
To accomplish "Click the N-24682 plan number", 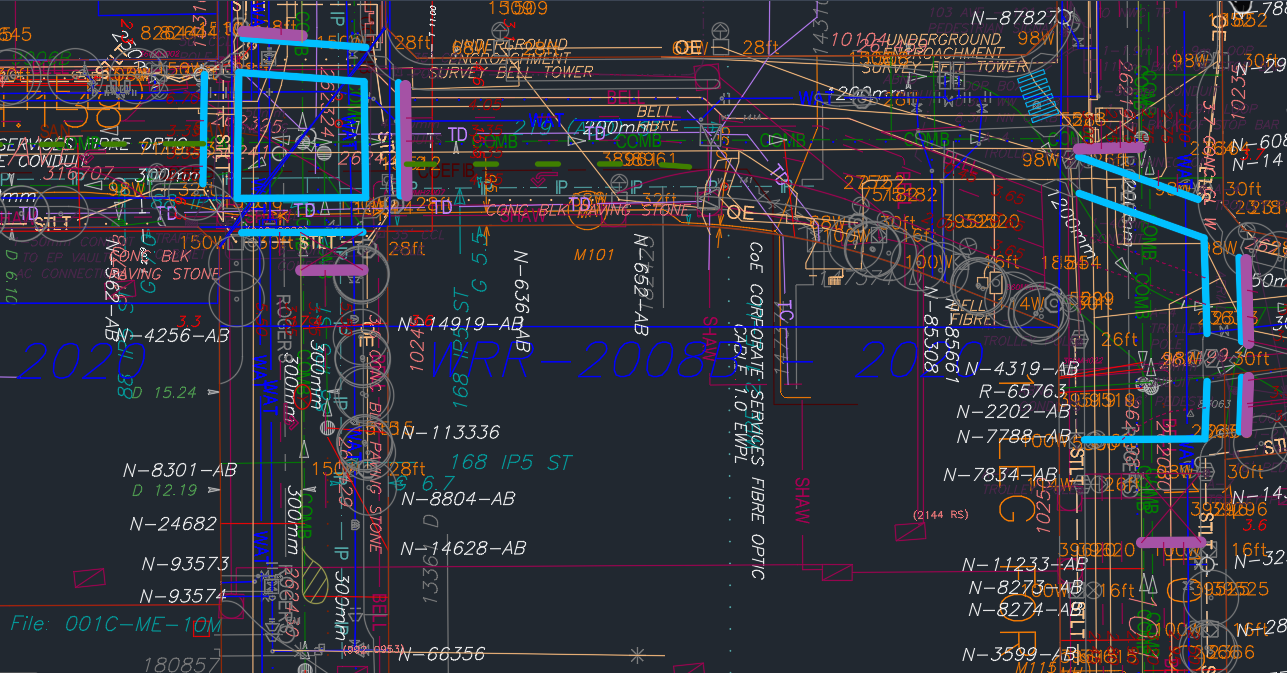I will coord(173,523).
